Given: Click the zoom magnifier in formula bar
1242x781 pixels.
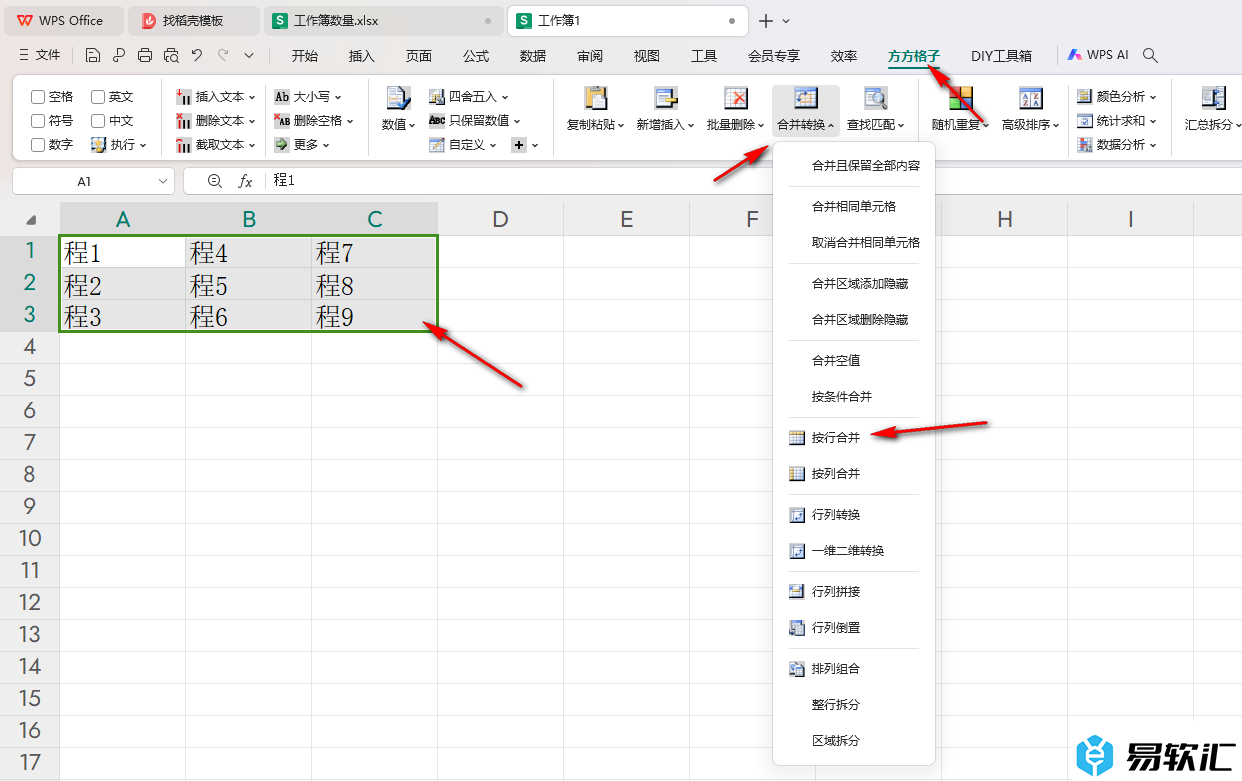Looking at the screenshot, I should click(x=214, y=181).
